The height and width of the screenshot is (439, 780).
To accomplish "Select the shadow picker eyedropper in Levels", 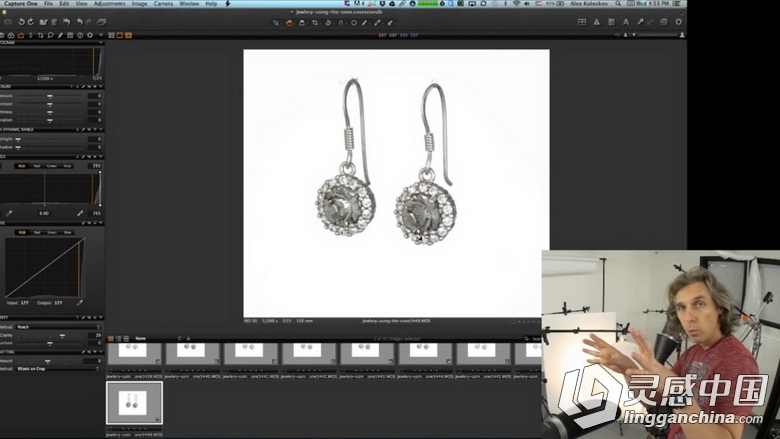I will coord(9,213).
